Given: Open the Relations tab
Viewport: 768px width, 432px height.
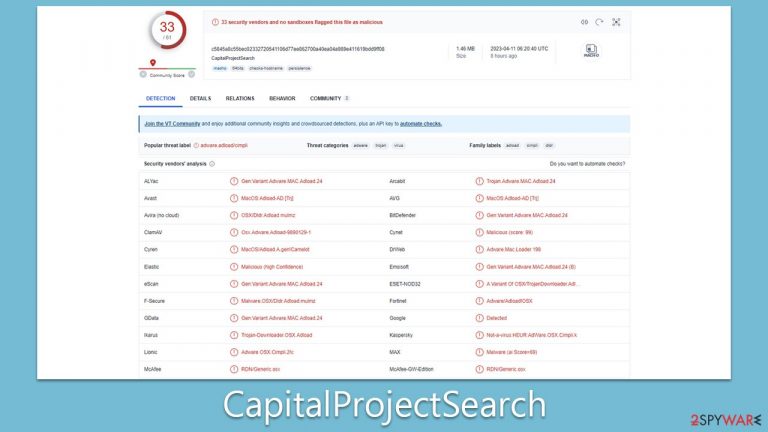Looking at the screenshot, I should tap(240, 98).
